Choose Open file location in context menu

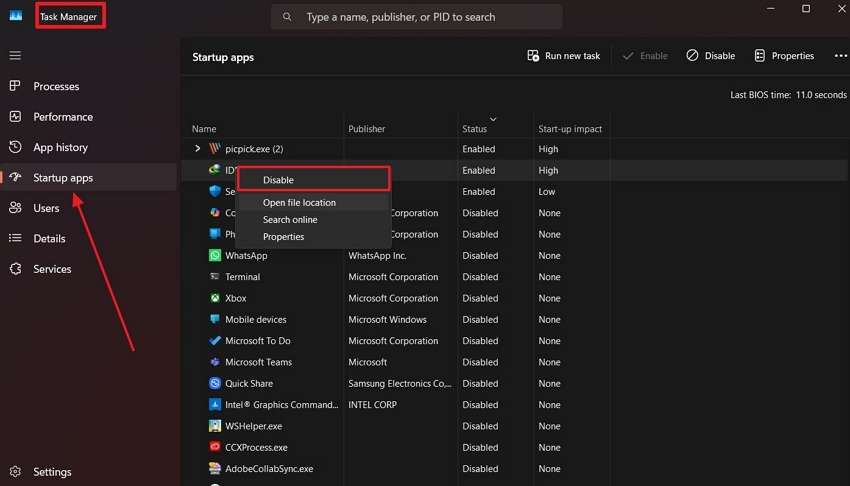pos(313,202)
